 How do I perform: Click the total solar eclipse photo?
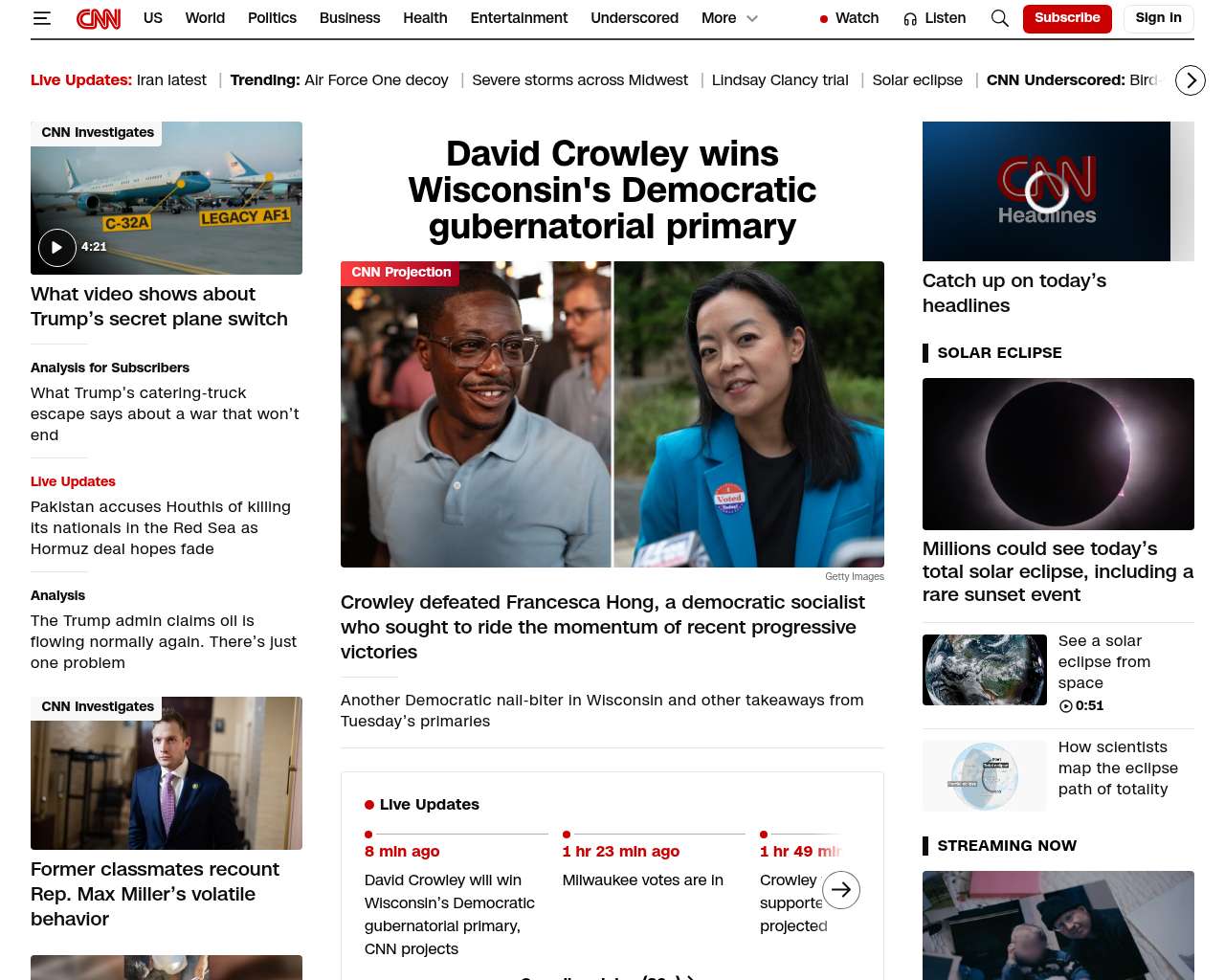[1058, 454]
